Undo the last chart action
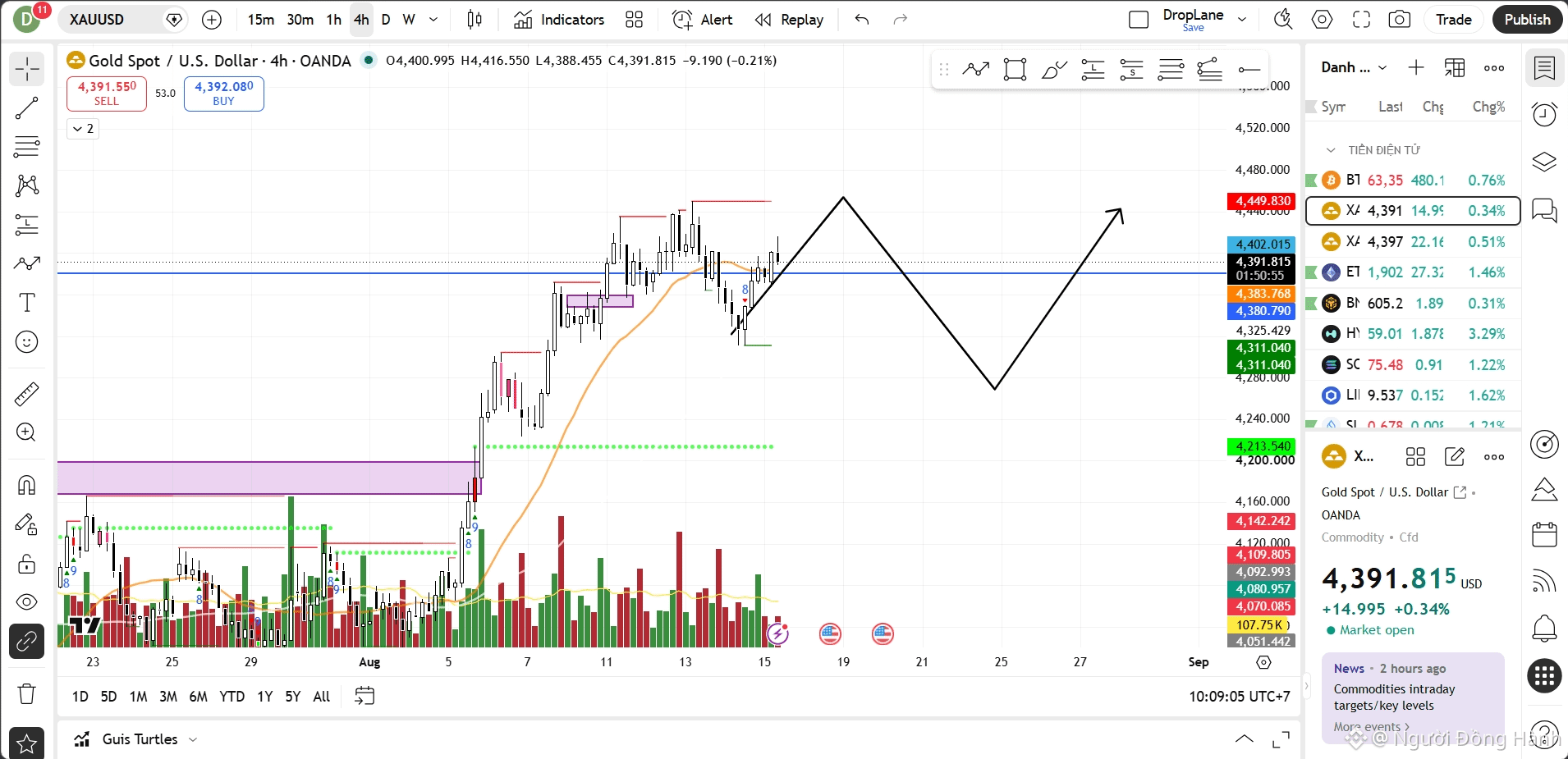The height and width of the screenshot is (759, 1568). [862, 20]
